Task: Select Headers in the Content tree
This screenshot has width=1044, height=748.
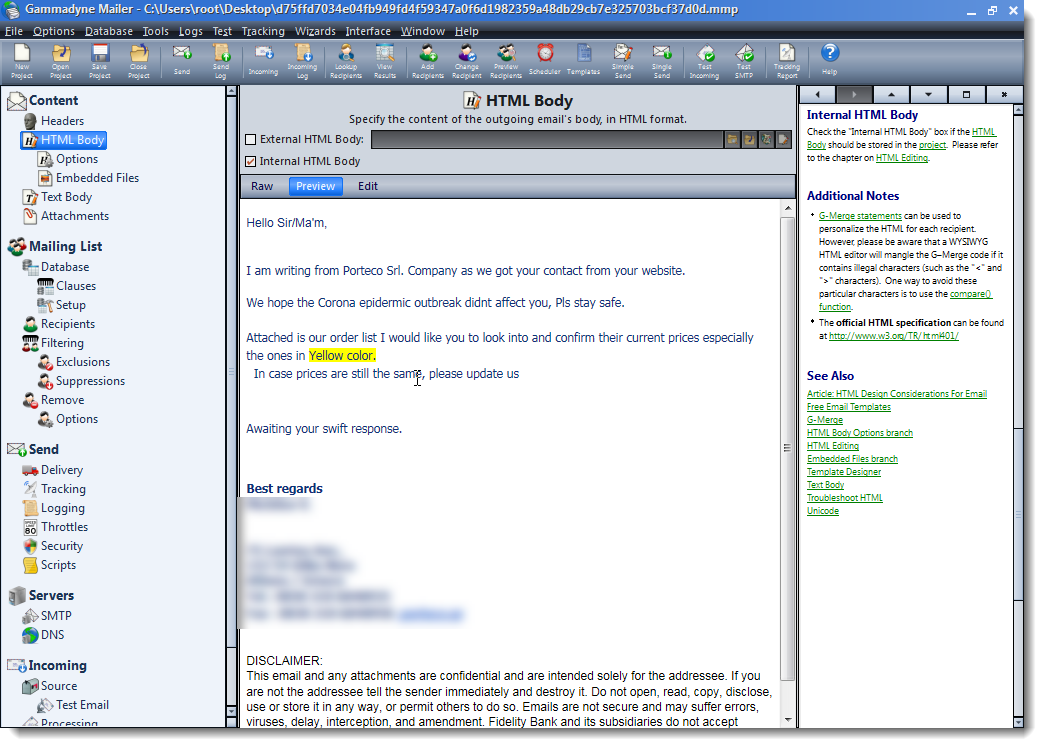Action: (63, 121)
